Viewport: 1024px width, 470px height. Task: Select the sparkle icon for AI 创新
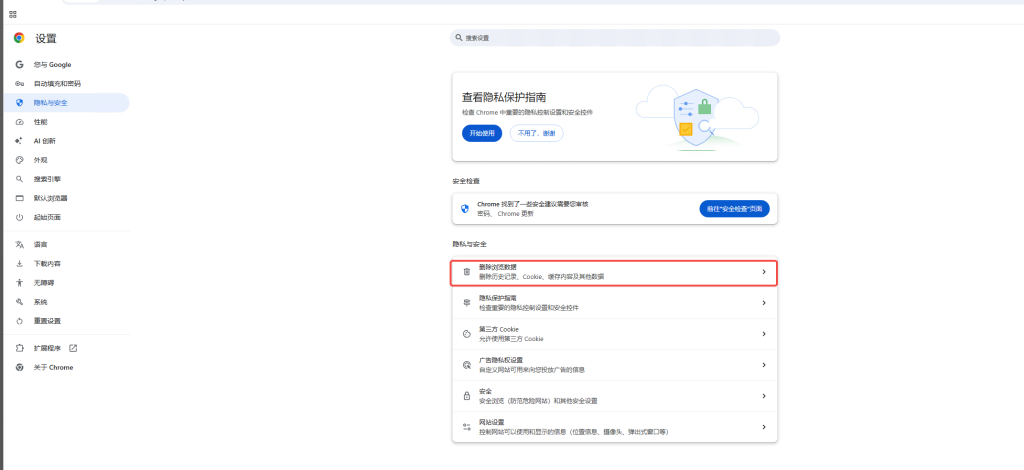click(x=19, y=141)
